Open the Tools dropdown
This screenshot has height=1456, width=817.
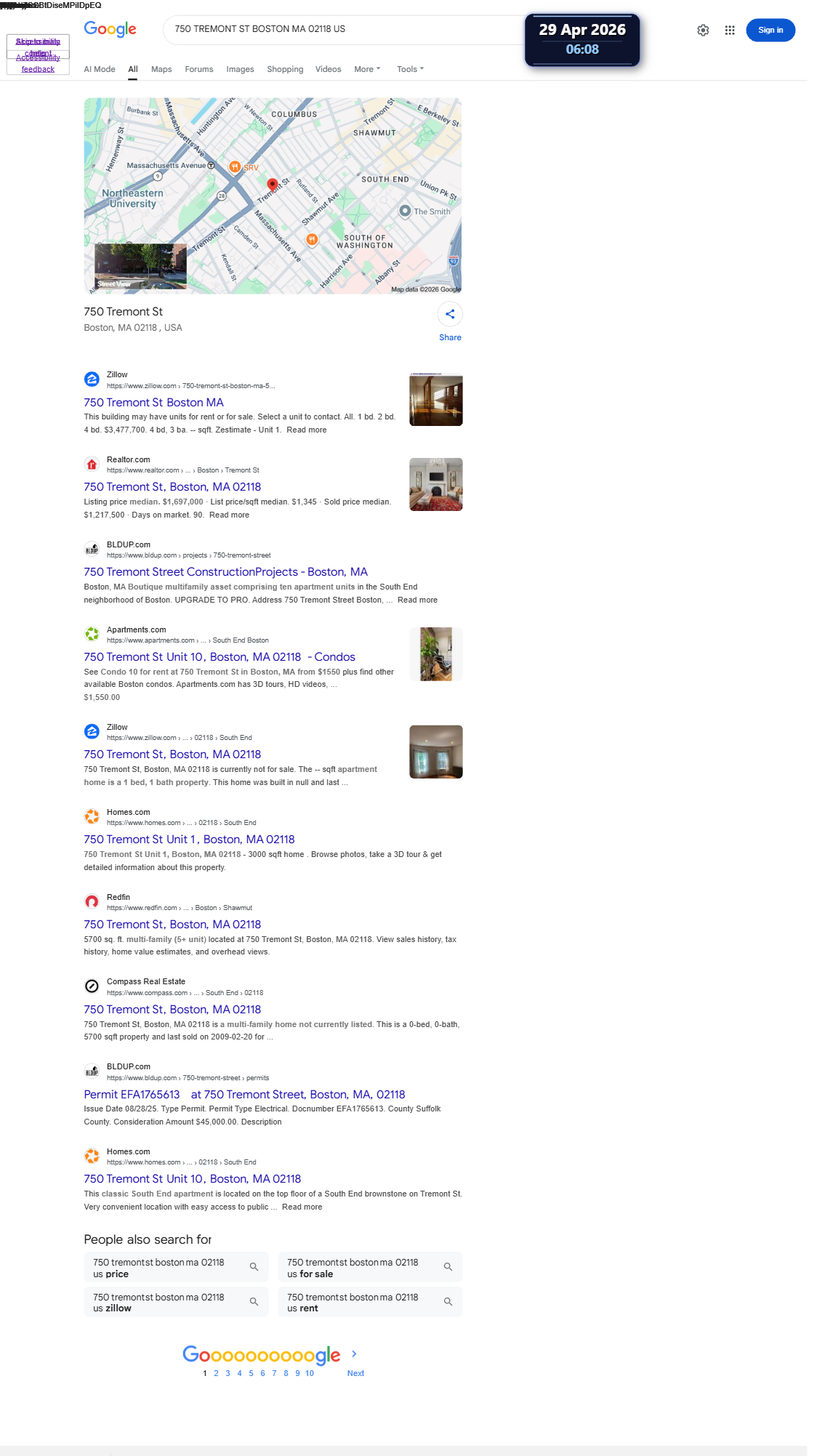410,69
